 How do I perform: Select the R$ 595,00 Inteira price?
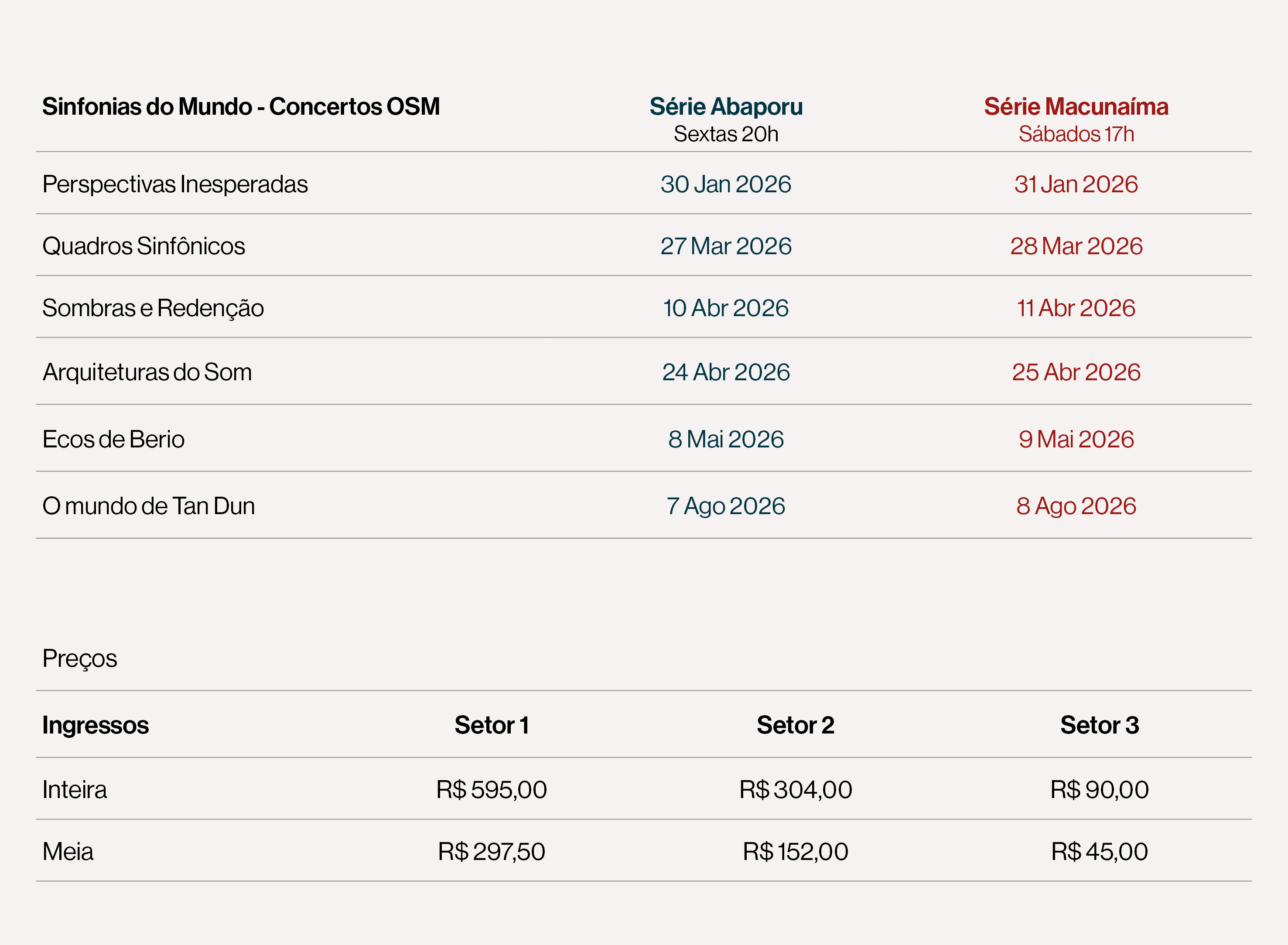pyautogui.click(x=492, y=789)
